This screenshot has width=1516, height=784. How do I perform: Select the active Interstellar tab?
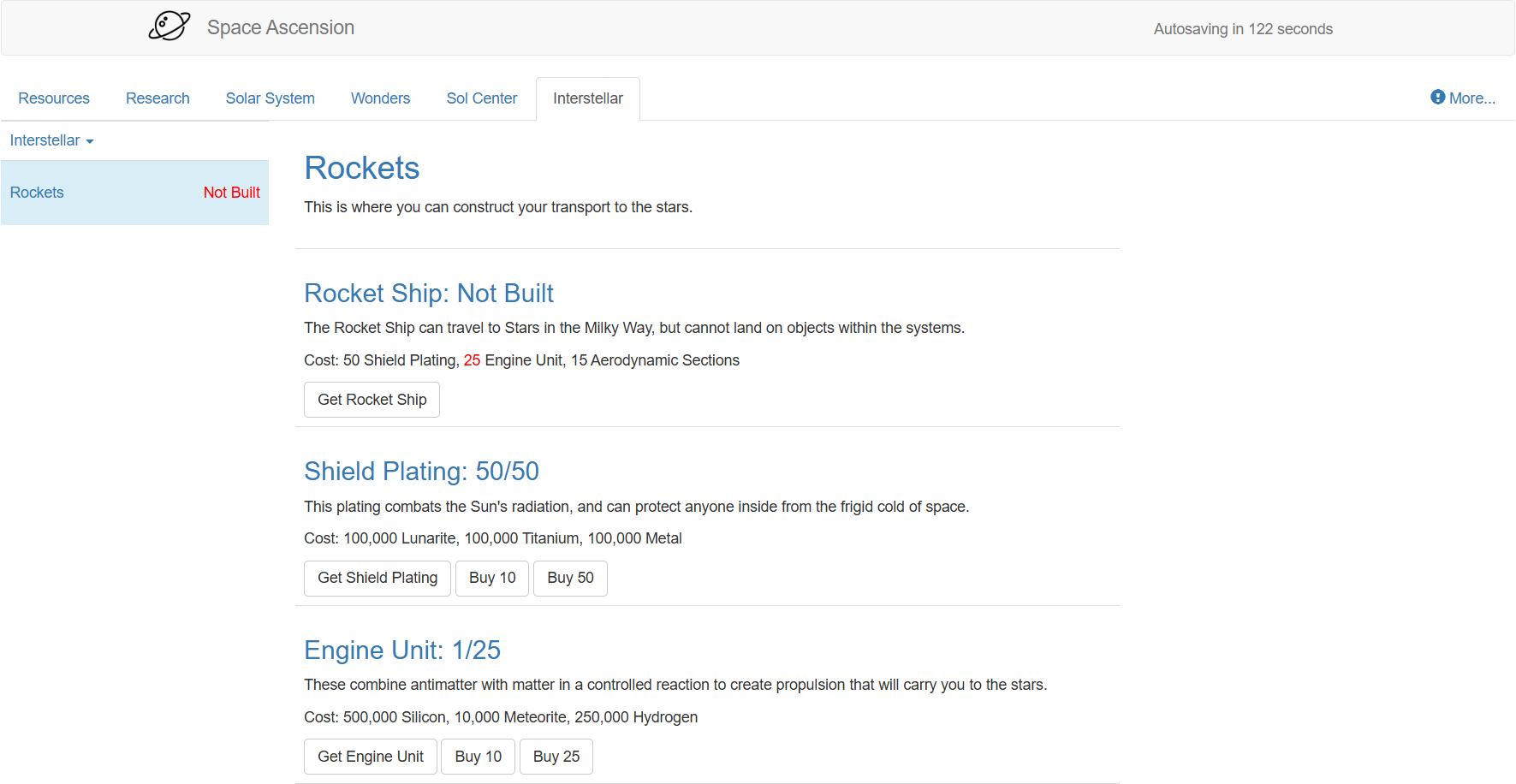(587, 98)
